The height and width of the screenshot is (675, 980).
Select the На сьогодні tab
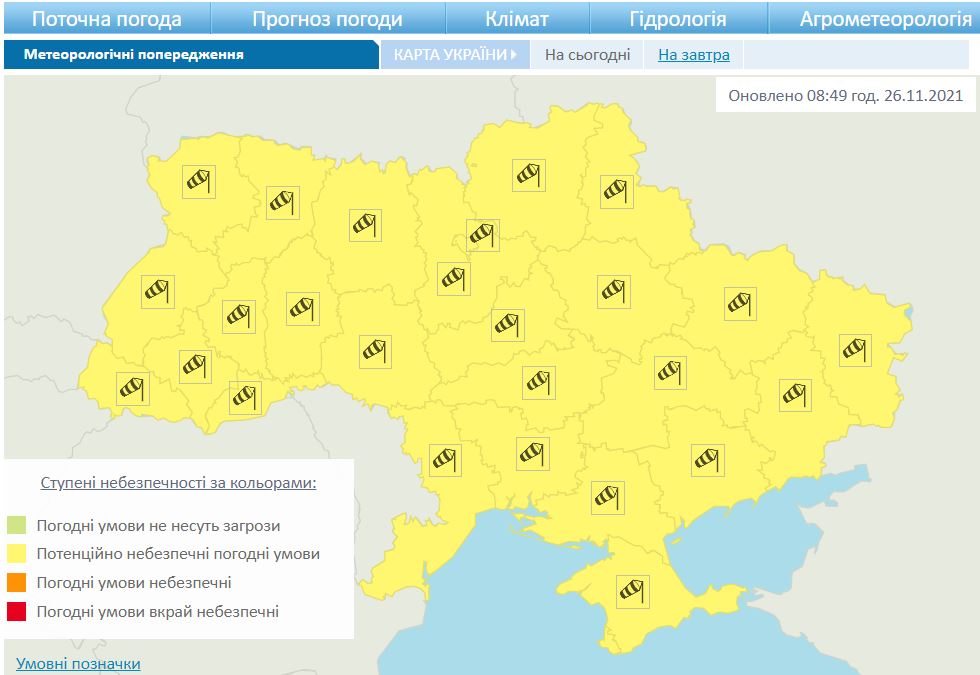click(587, 55)
